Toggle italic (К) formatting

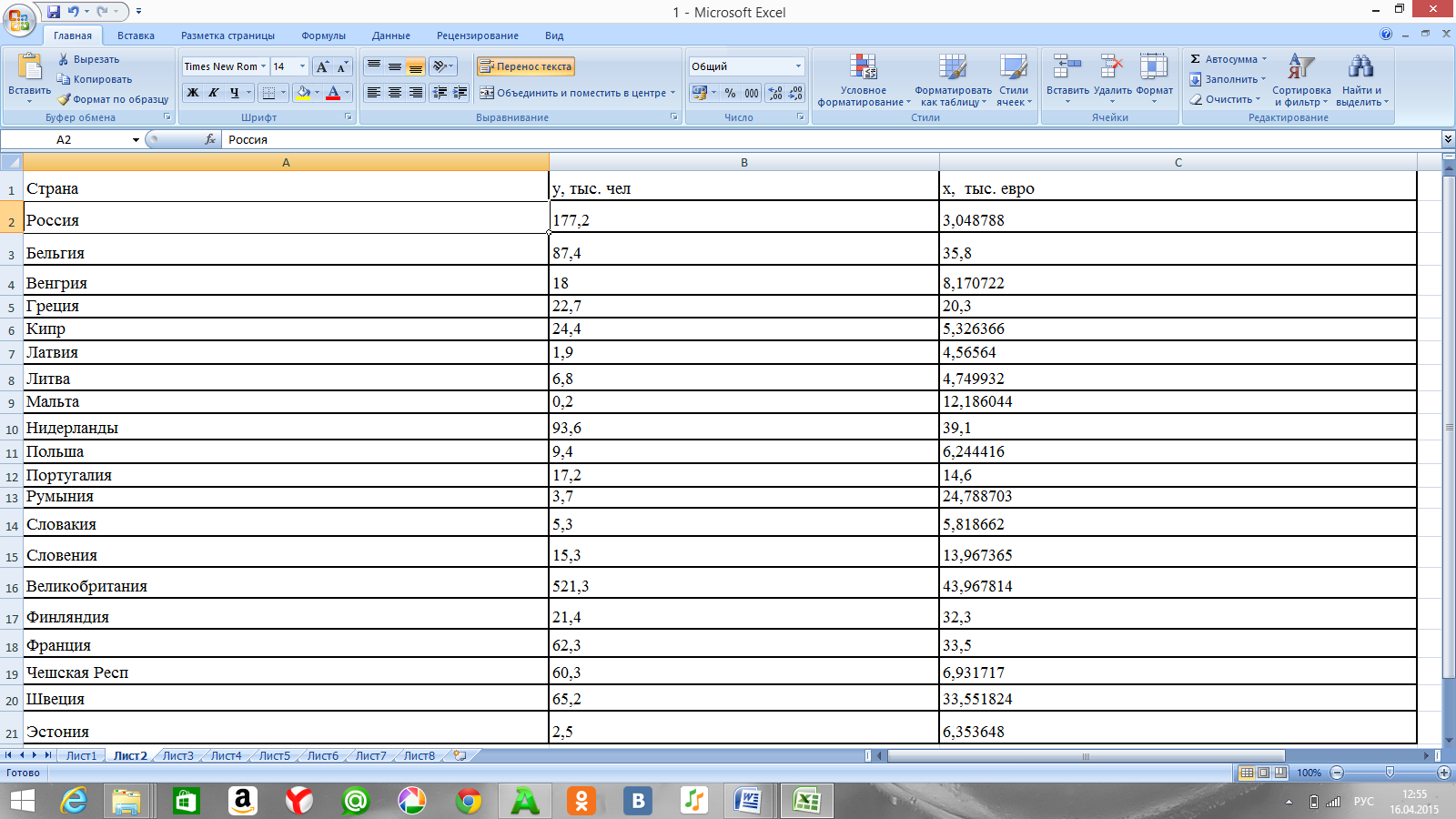[213, 93]
